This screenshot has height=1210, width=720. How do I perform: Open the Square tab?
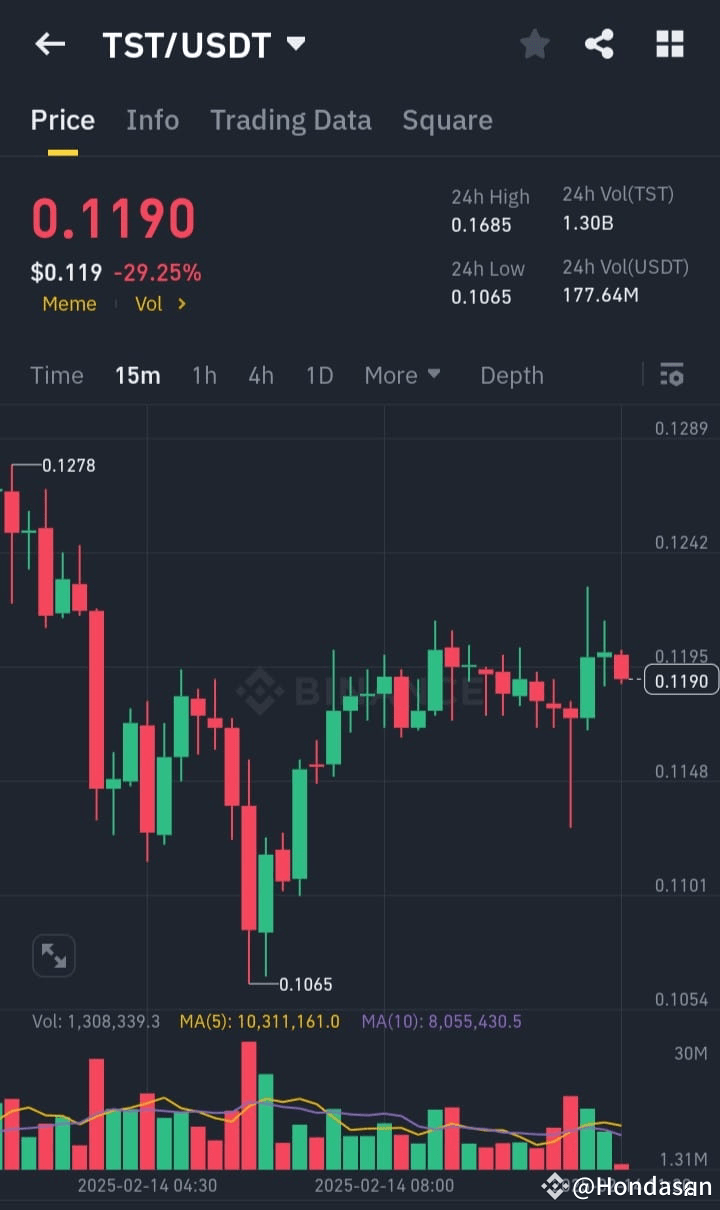(x=447, y=120)
